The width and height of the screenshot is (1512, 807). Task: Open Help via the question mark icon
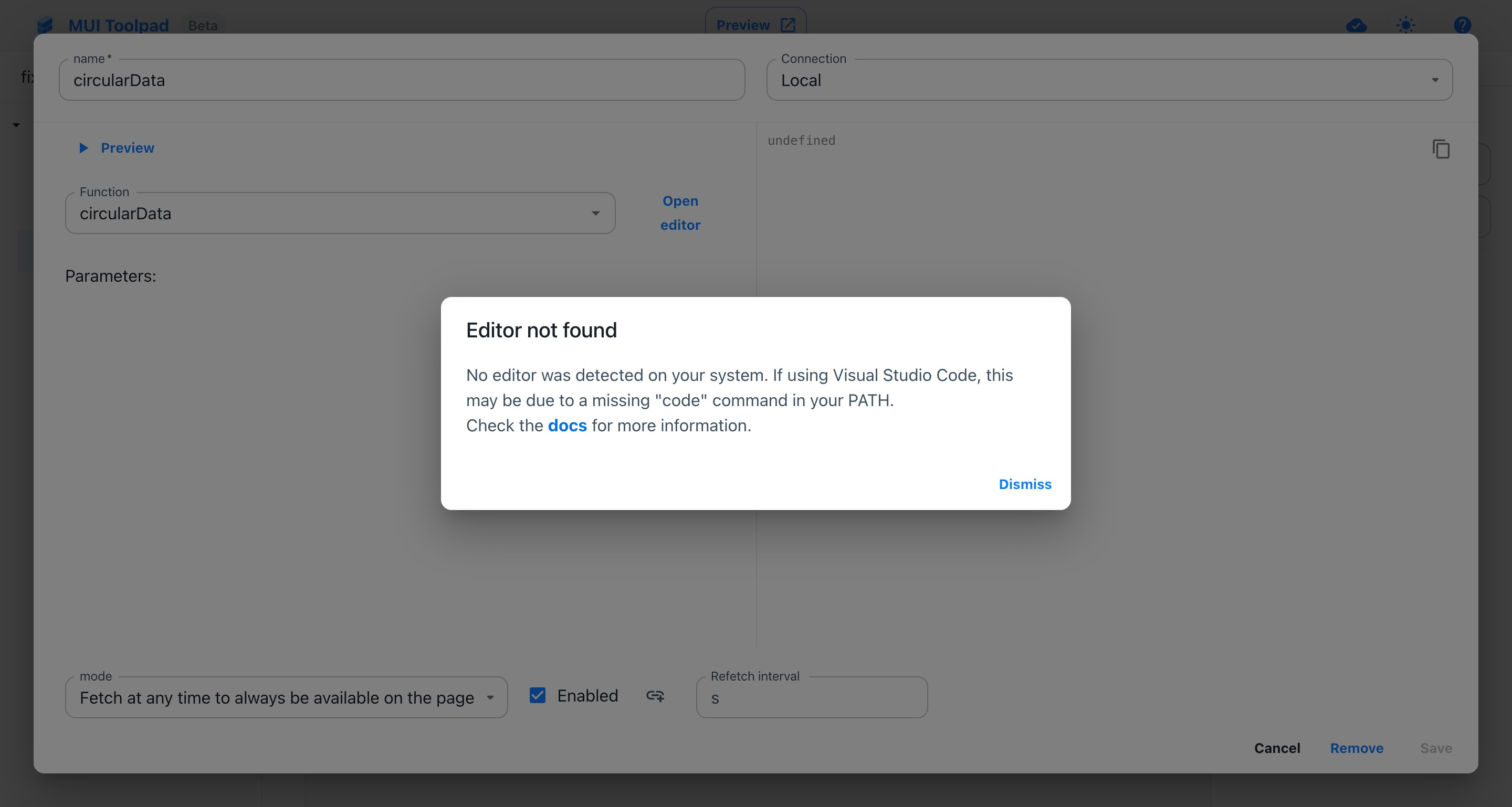[x=1463, y=25]
